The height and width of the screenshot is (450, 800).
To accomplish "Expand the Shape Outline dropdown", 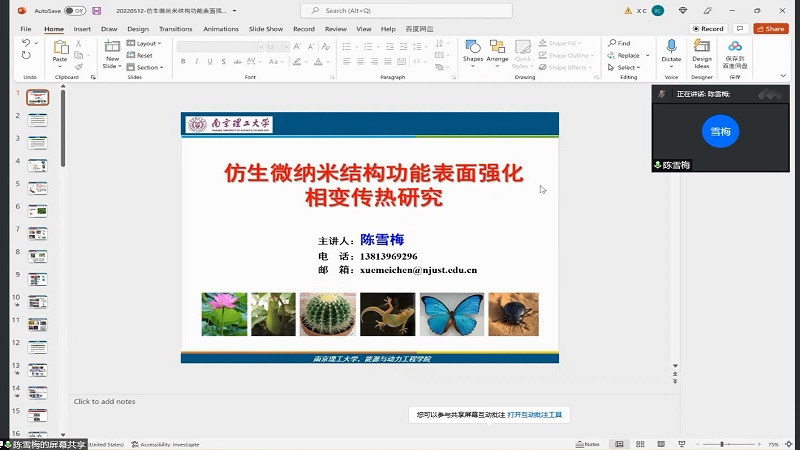I will tap(592, 55).
